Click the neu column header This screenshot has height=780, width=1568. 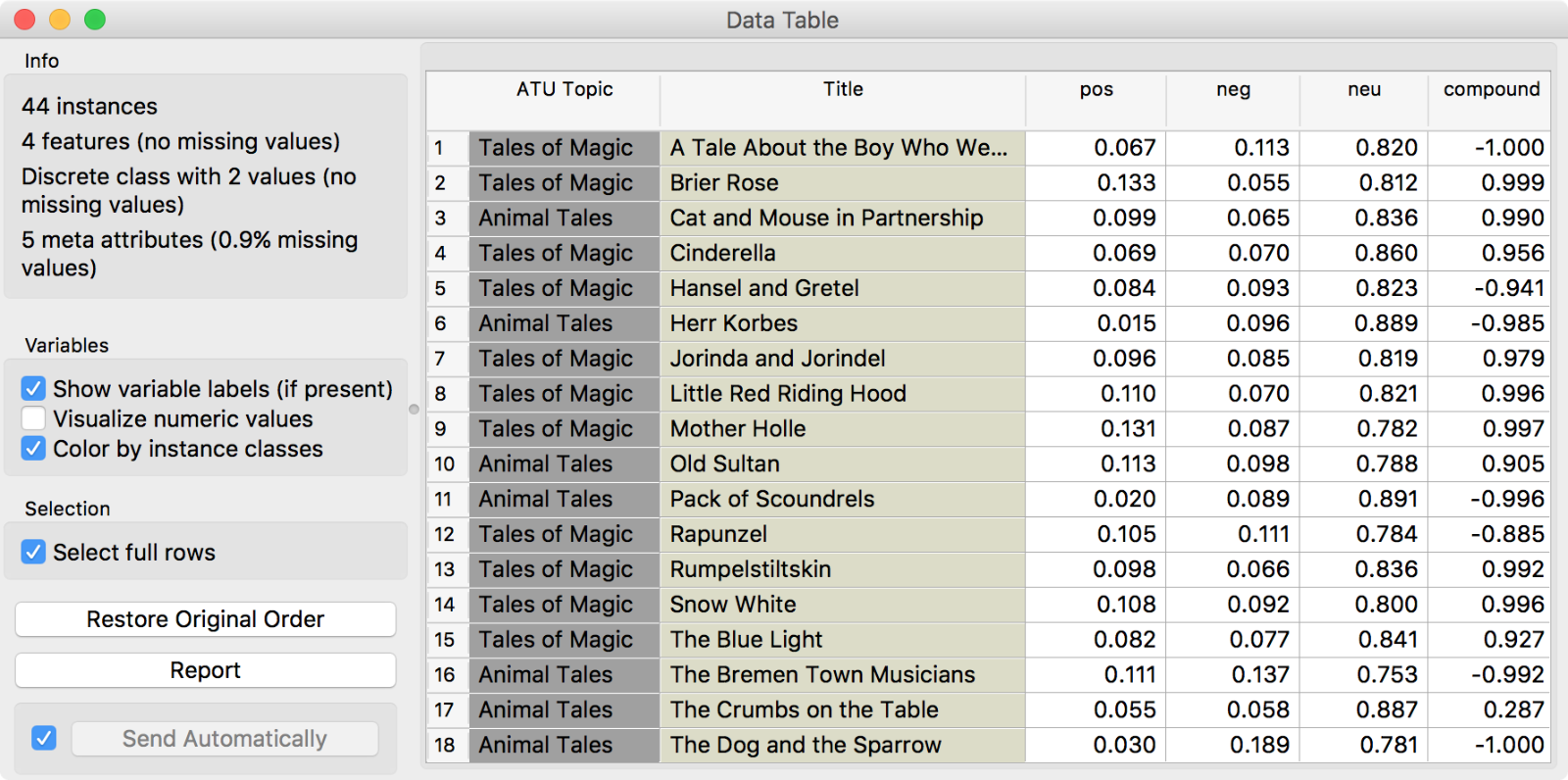point(1363,90)
